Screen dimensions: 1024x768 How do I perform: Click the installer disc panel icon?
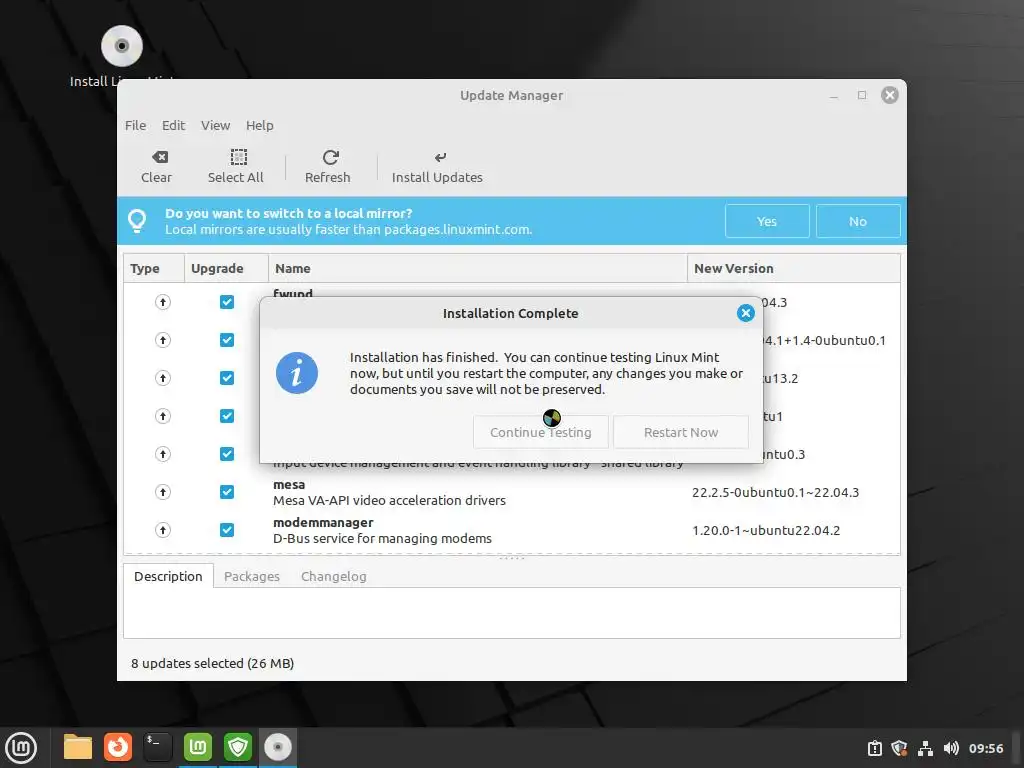278,747
